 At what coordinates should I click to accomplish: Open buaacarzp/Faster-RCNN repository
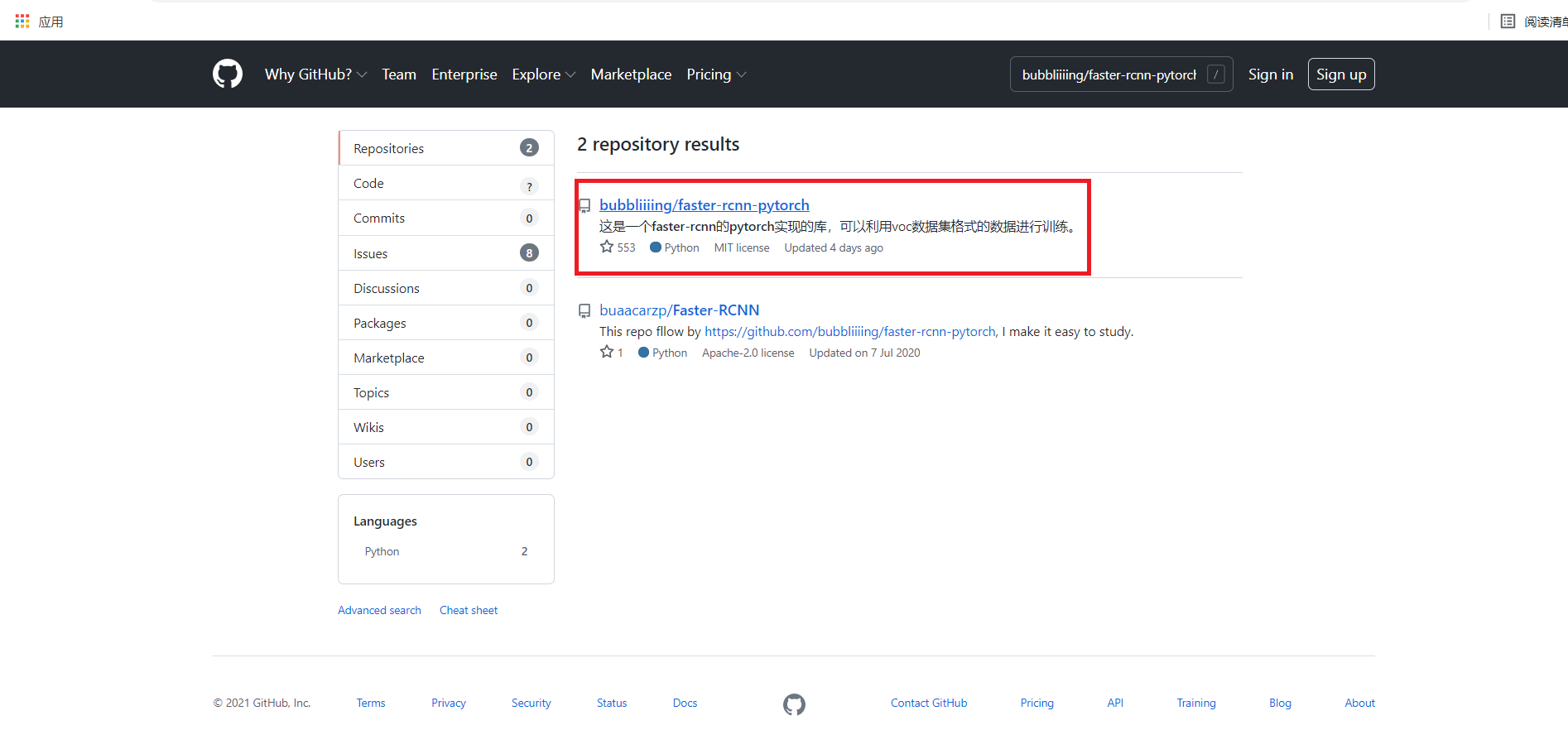pos(680,310)
